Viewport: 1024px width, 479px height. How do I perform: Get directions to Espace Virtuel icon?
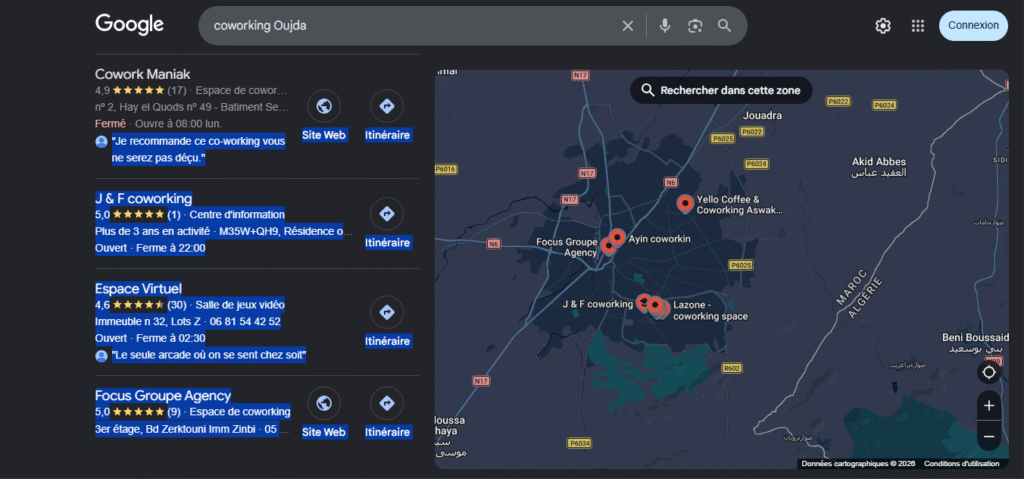pos(387,312)
